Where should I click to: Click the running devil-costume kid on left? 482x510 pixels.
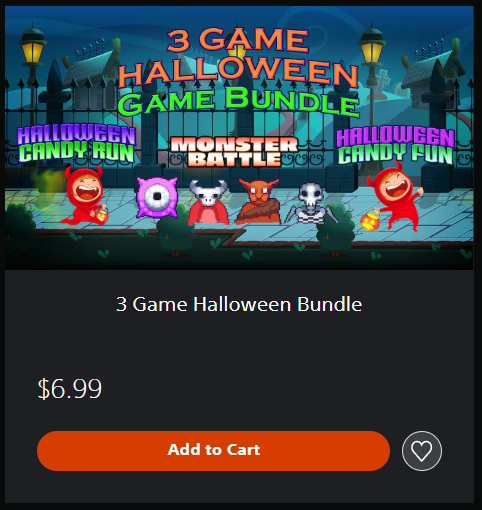click(84, 195)
